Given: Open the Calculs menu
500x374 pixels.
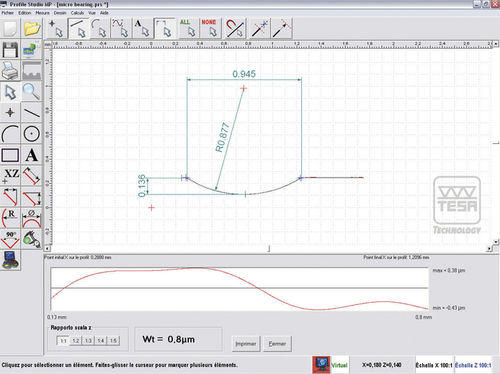Looking at the screenshot, I should (x=77, y=13).
